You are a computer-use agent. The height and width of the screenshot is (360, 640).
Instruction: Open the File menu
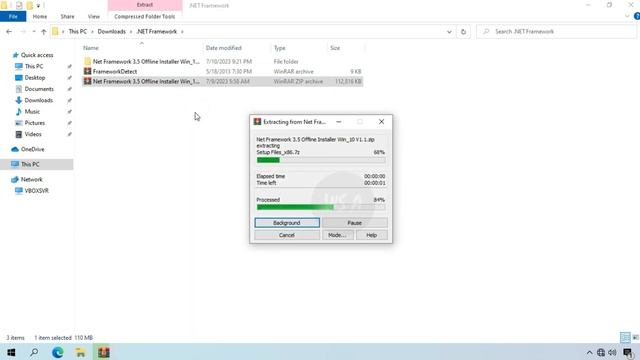[x=13, y=16]
